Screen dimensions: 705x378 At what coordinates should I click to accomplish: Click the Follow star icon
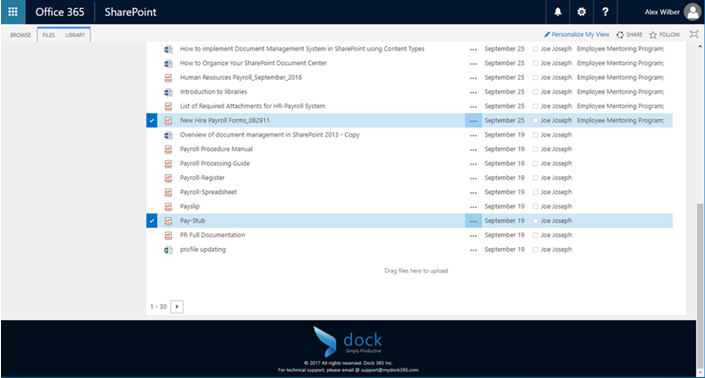click(x=653, y=35)
